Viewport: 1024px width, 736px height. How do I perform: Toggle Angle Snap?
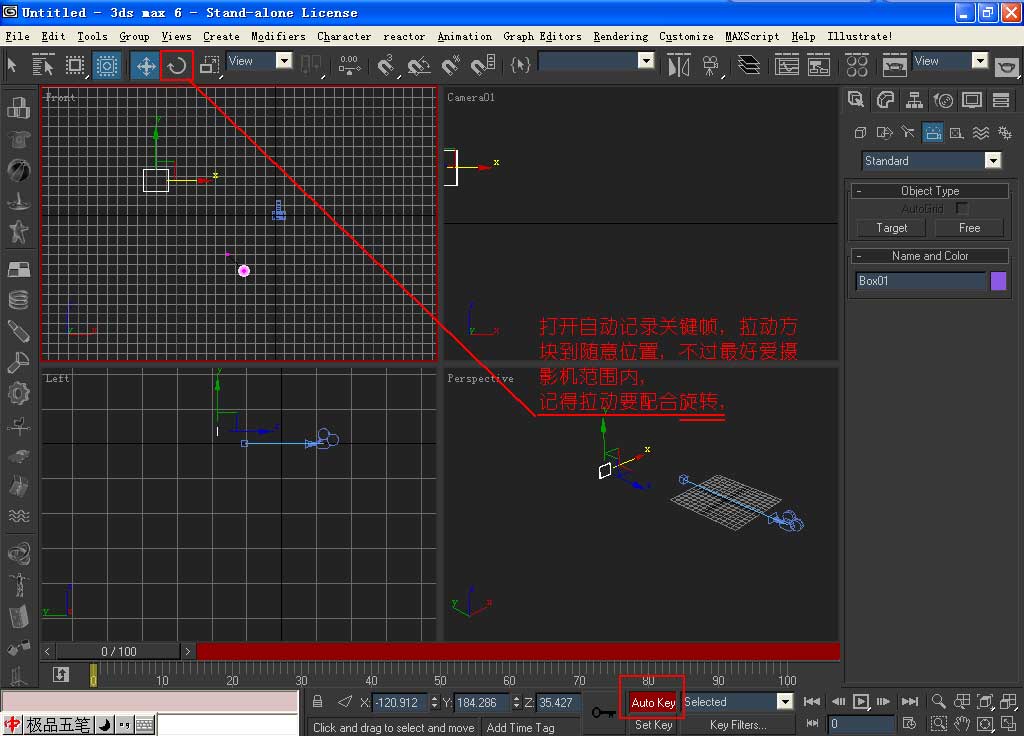(419, 65)
